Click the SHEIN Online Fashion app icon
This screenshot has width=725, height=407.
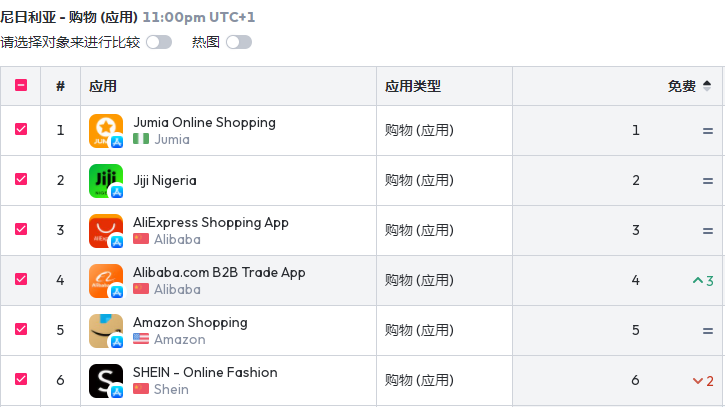point(106,380)
